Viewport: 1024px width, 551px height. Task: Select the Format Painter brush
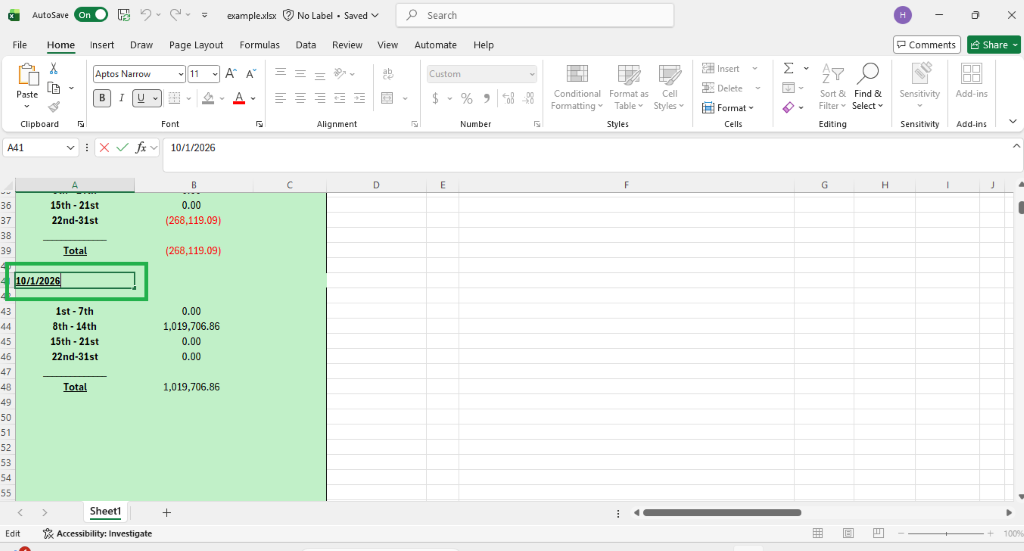54,106
